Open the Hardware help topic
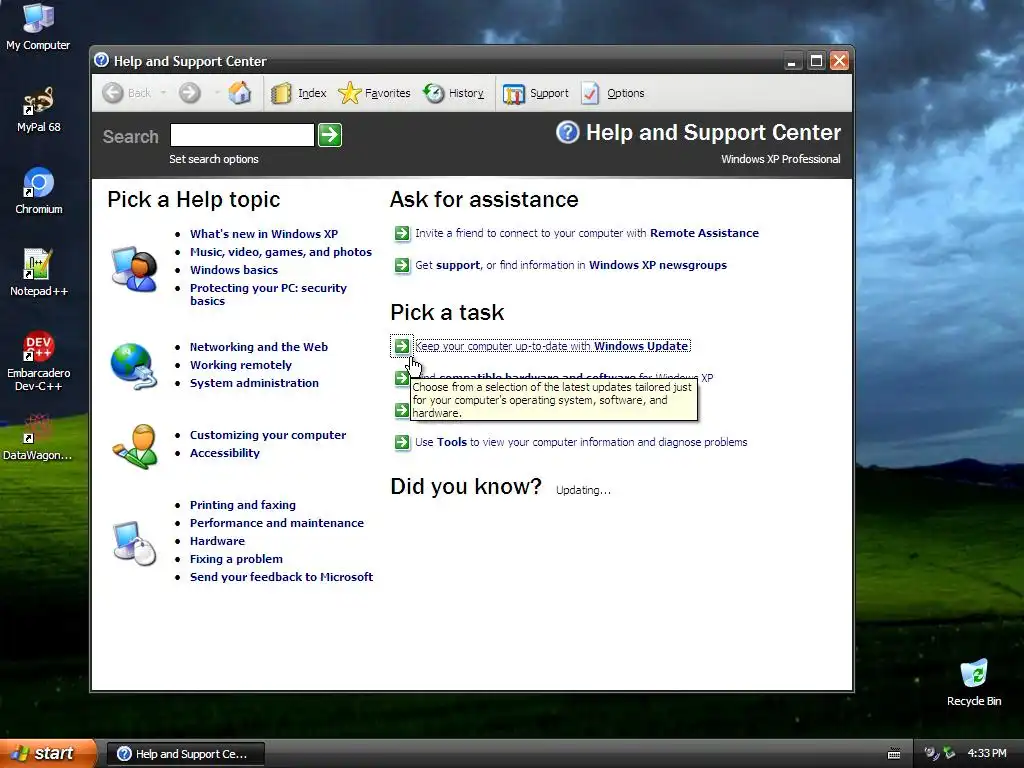The height and width of the screenshot is (768, 1024). coord(217,541)
